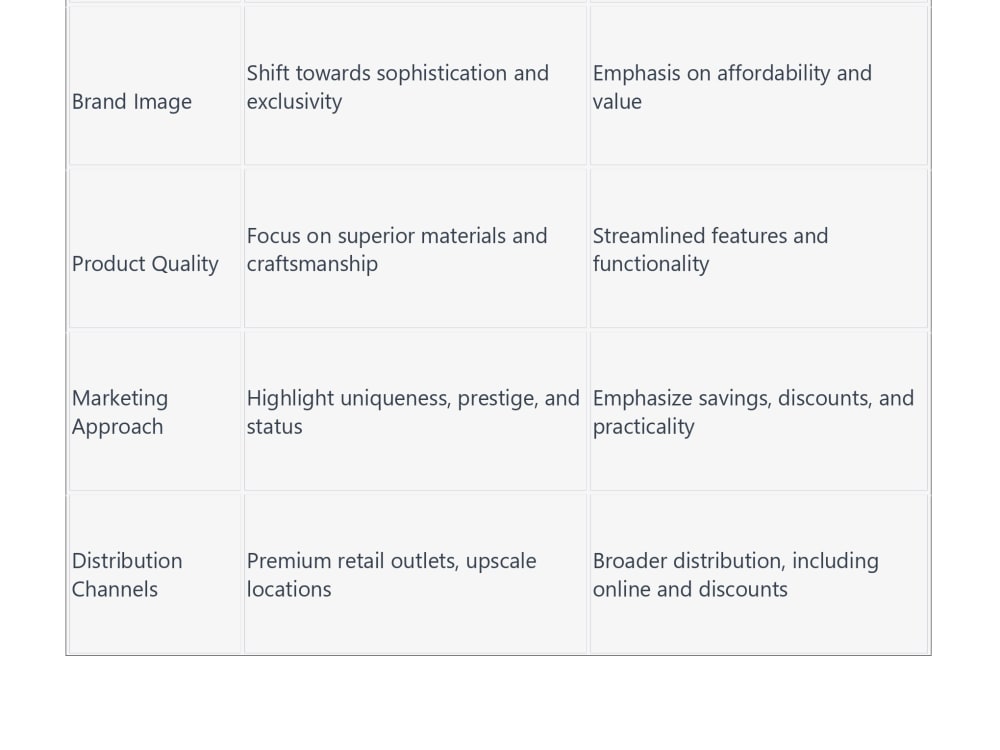The width and height of the screenshot is (1000, 750).
Task: Click 'Premium retail outlets, upscale locations' cell
Action: tap(415, 574)
